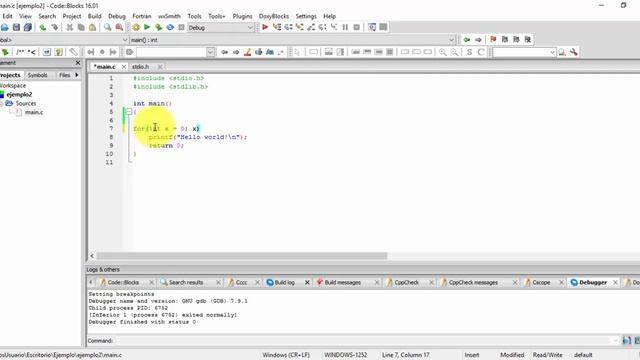Close the Management panel
Screen dimensions: 640x360
(x=78, y=63)
